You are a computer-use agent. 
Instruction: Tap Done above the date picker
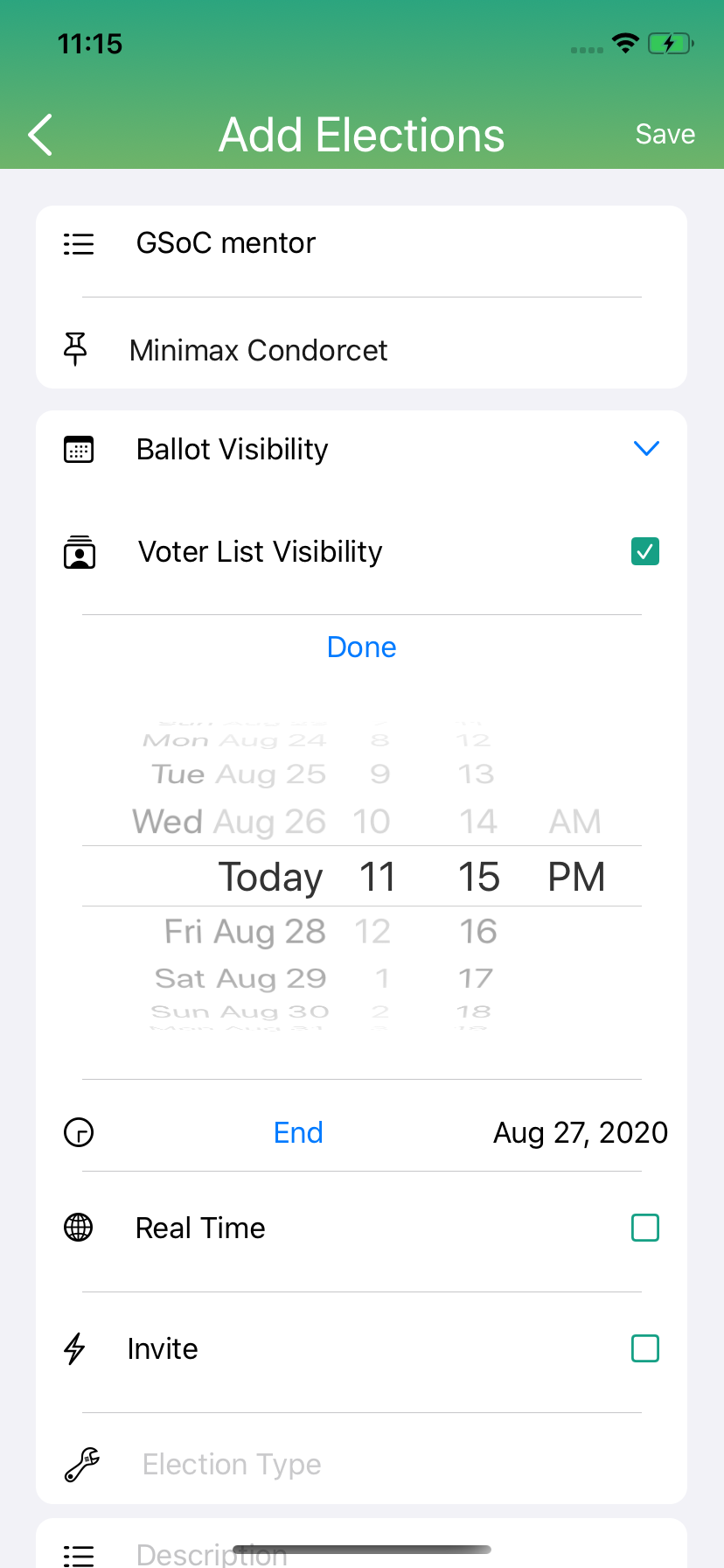pos(361,647)
